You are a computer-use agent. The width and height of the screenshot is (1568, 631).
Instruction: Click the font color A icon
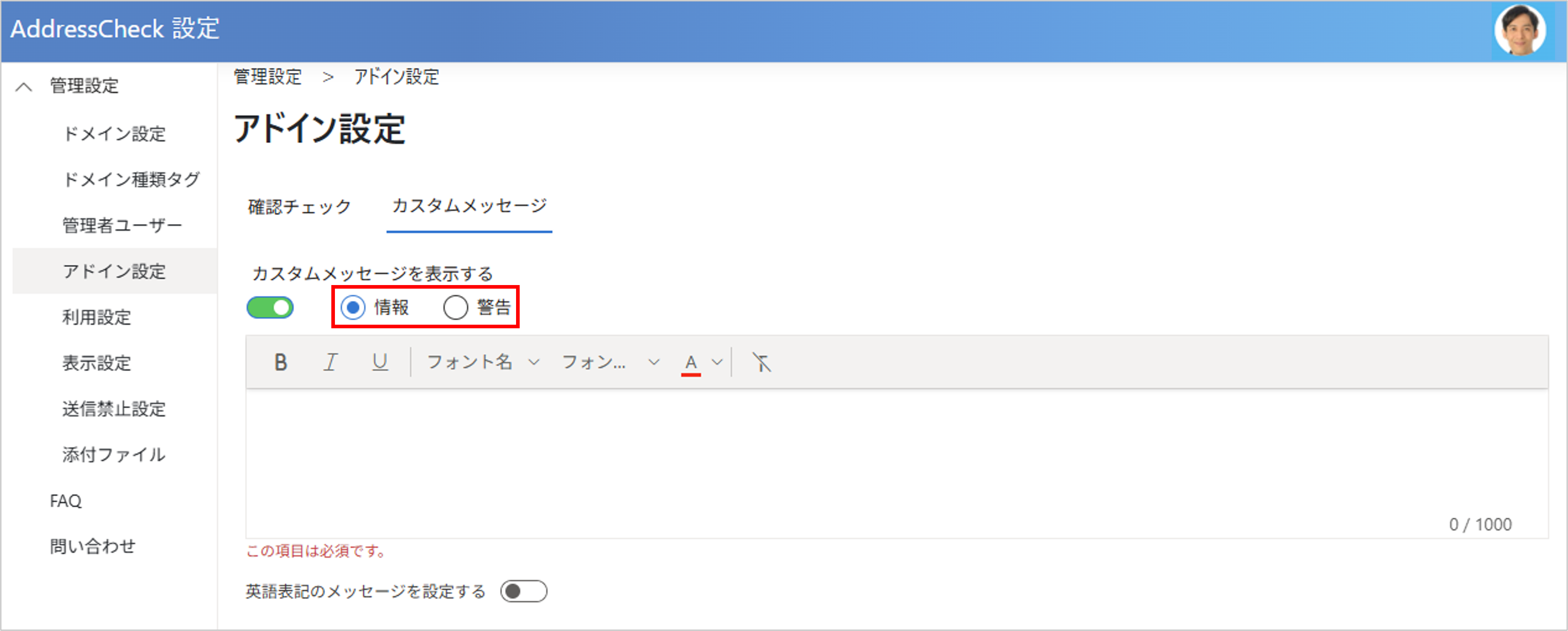click(x=690, y=363)
